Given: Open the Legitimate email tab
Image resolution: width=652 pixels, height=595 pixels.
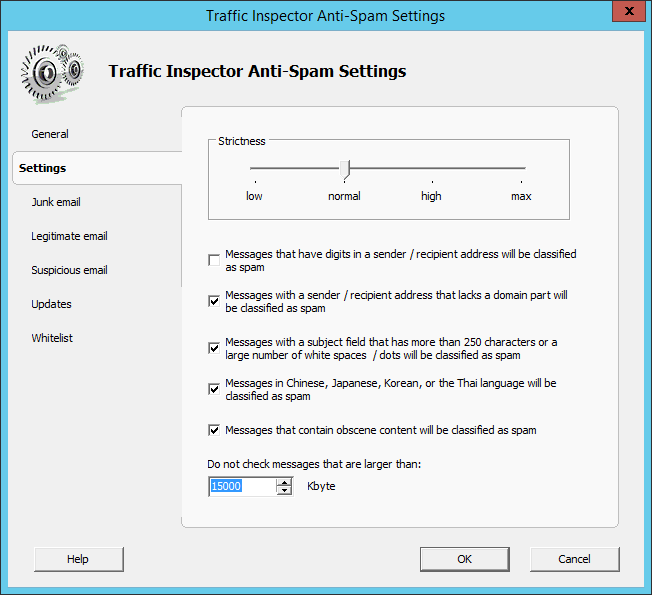Looking at the screenshot, I should 69,236.
